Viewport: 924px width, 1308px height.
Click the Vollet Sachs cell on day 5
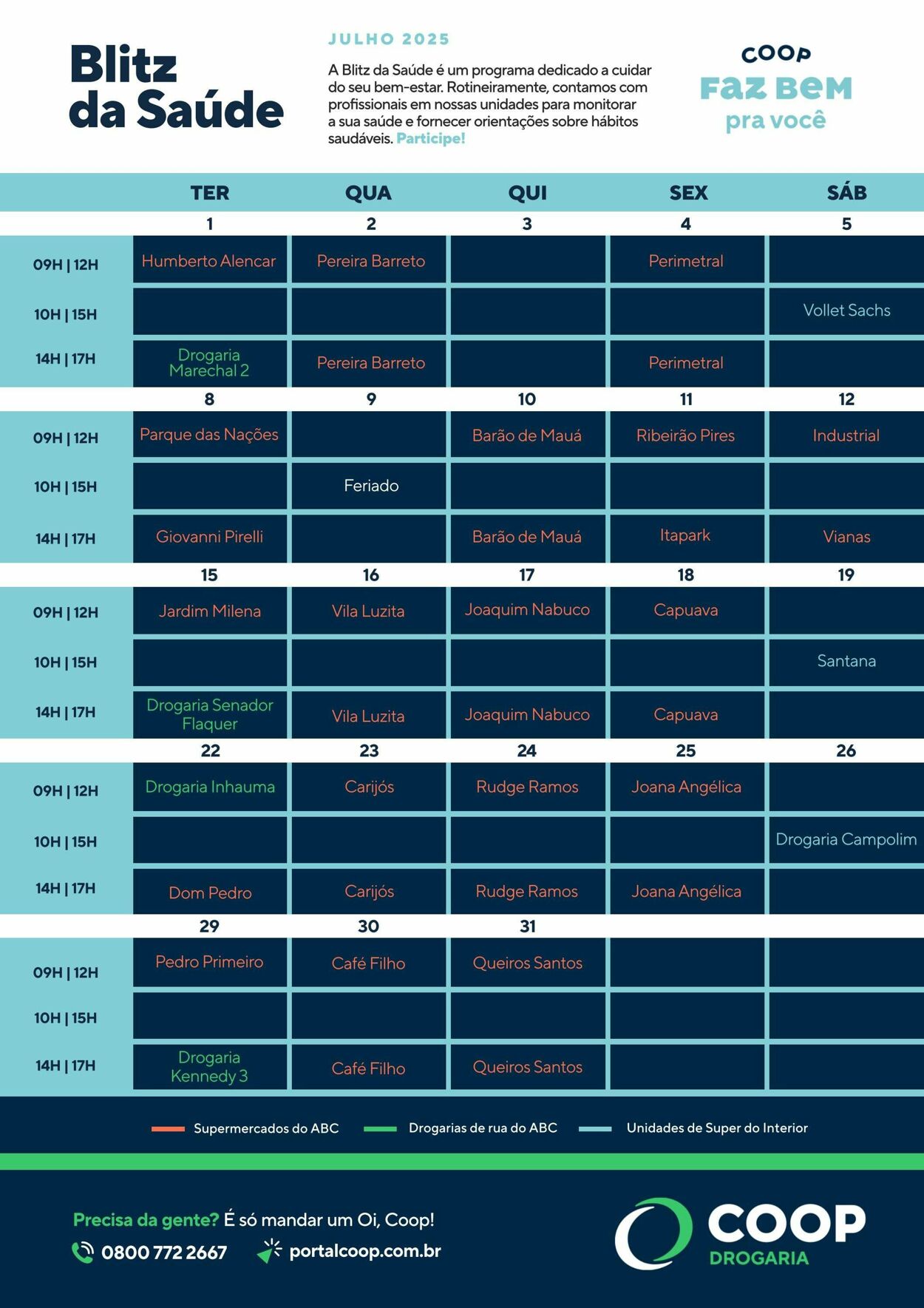click(x=846, y=311)
